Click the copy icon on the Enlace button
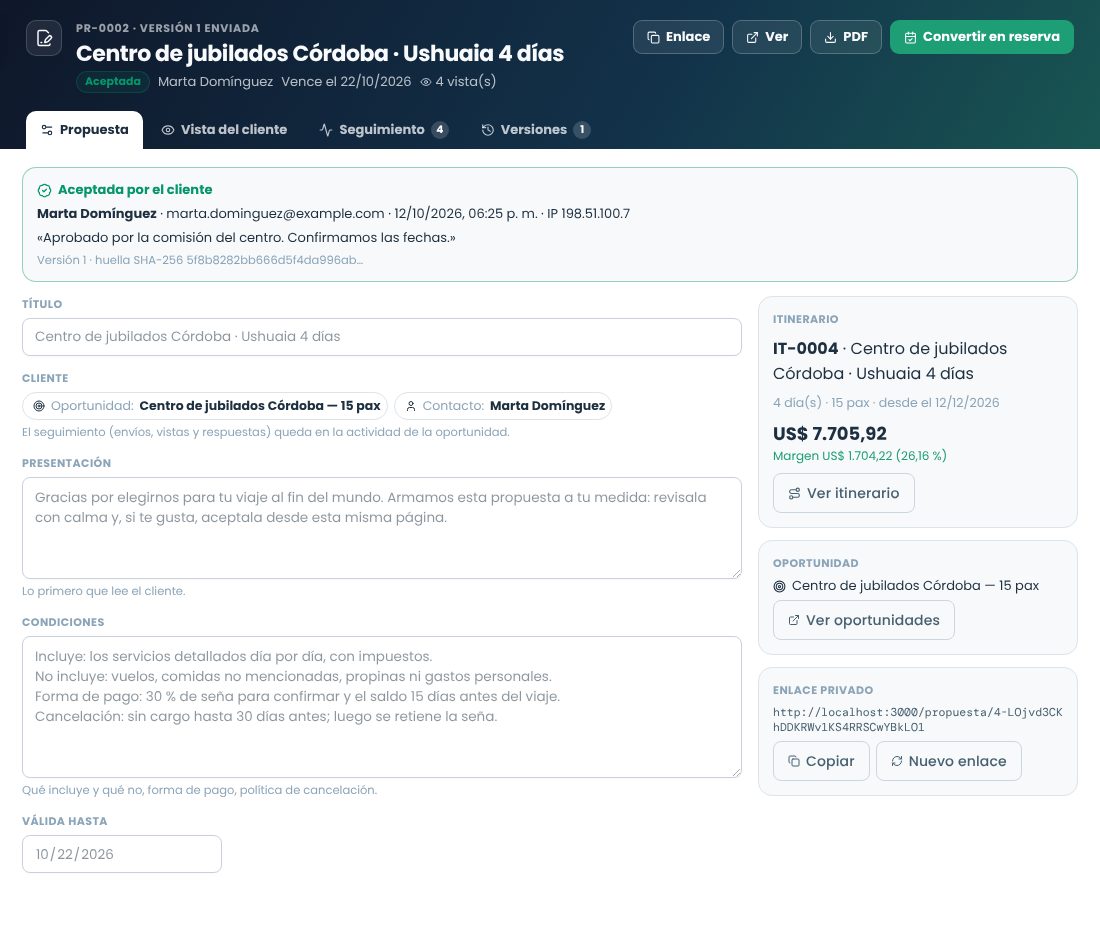Screen dimensions: 1100x944 (653, 38)
